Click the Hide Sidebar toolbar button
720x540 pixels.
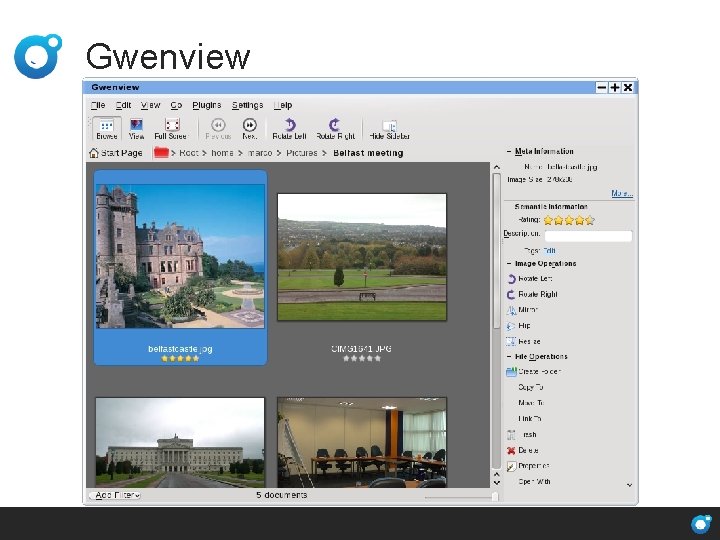[x=389, y=129]
